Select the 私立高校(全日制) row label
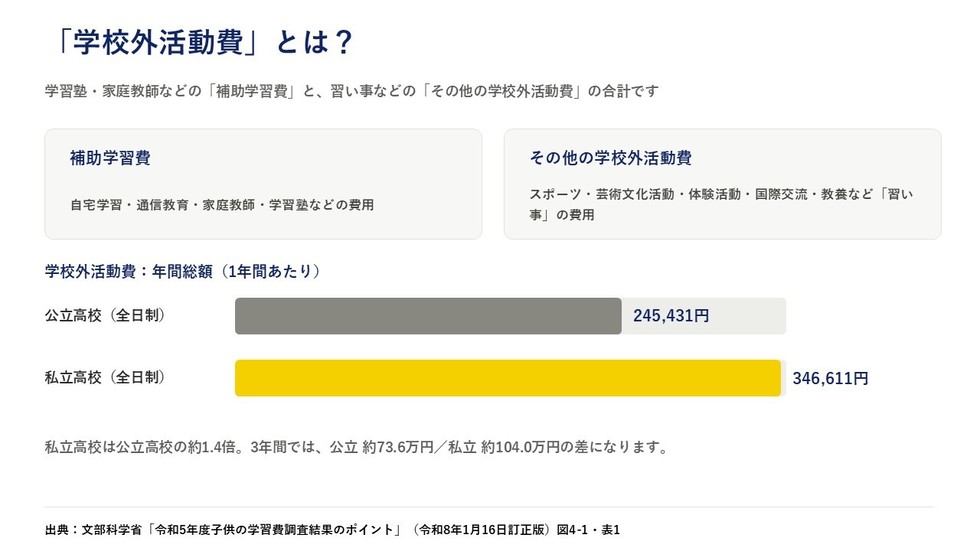The width and height of the screenshot is (980, 551). coord(106,377)
